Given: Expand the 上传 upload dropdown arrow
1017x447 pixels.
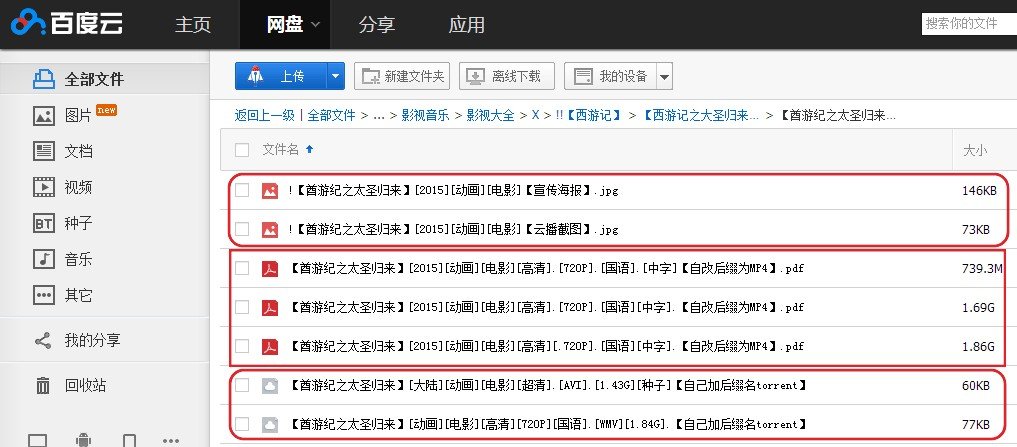Looking at the screenshot, I should coord(335,77).
